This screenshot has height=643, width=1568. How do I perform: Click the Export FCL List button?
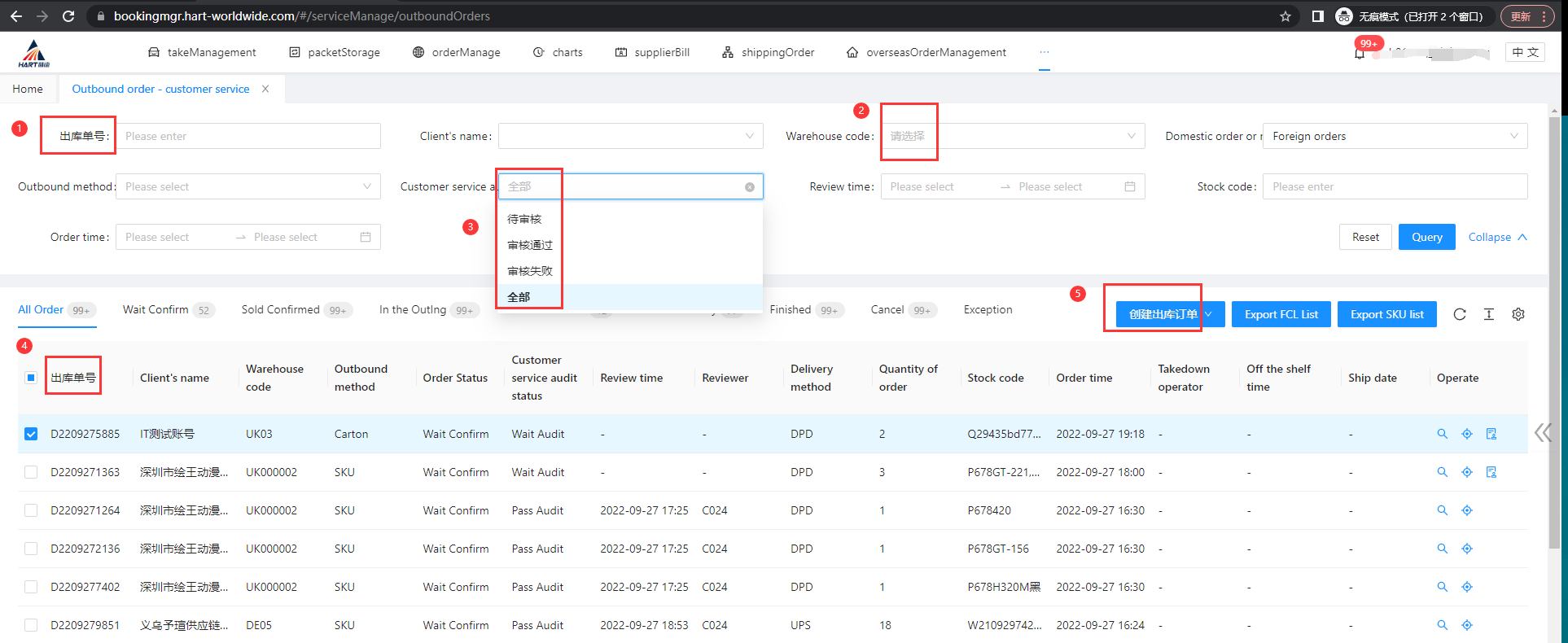coord(1281,314)
